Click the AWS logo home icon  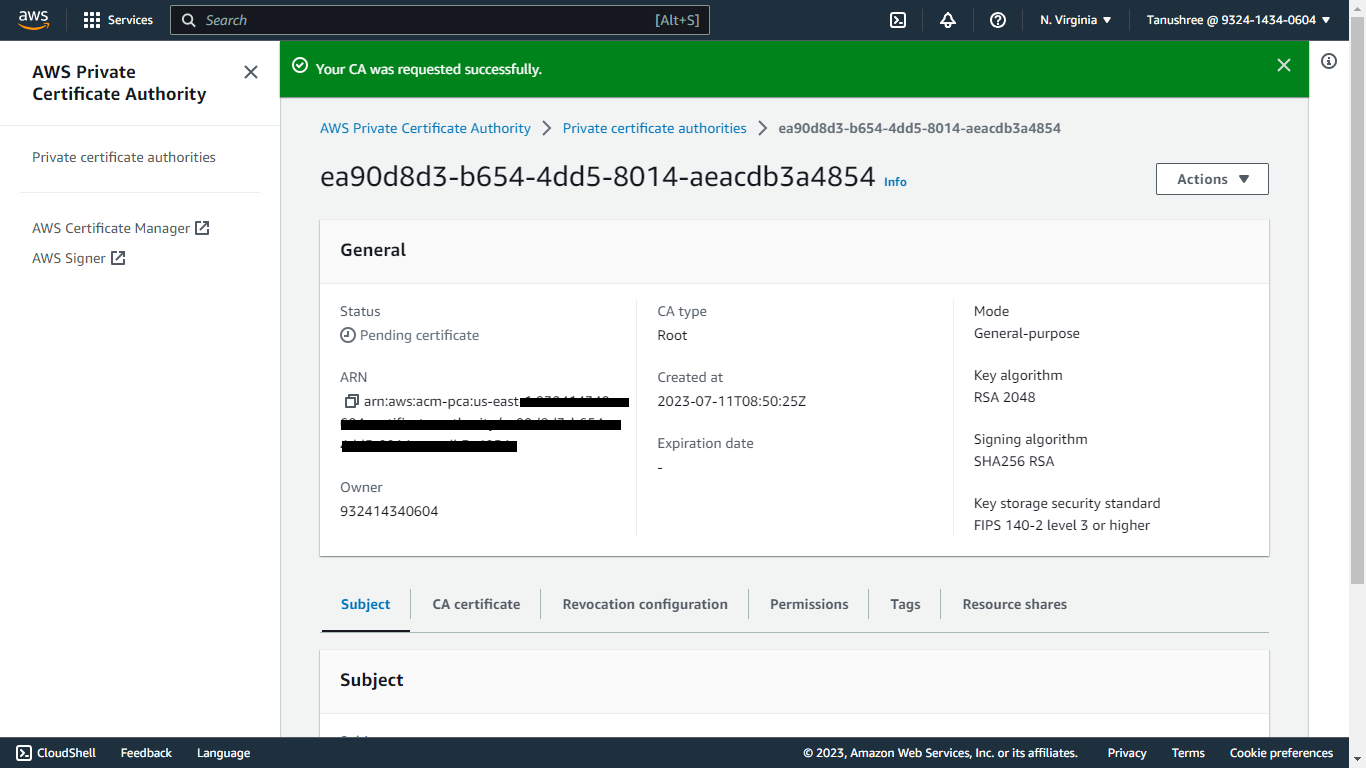(33, 19)
